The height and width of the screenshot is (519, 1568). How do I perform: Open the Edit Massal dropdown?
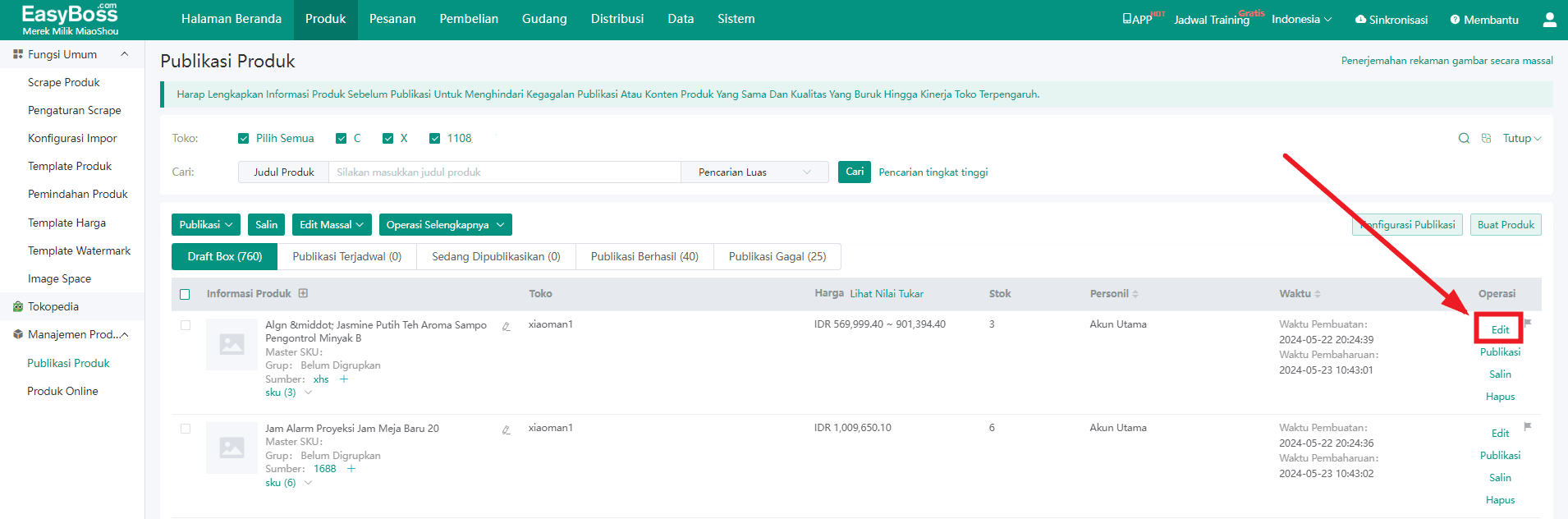tap(332, 224)
